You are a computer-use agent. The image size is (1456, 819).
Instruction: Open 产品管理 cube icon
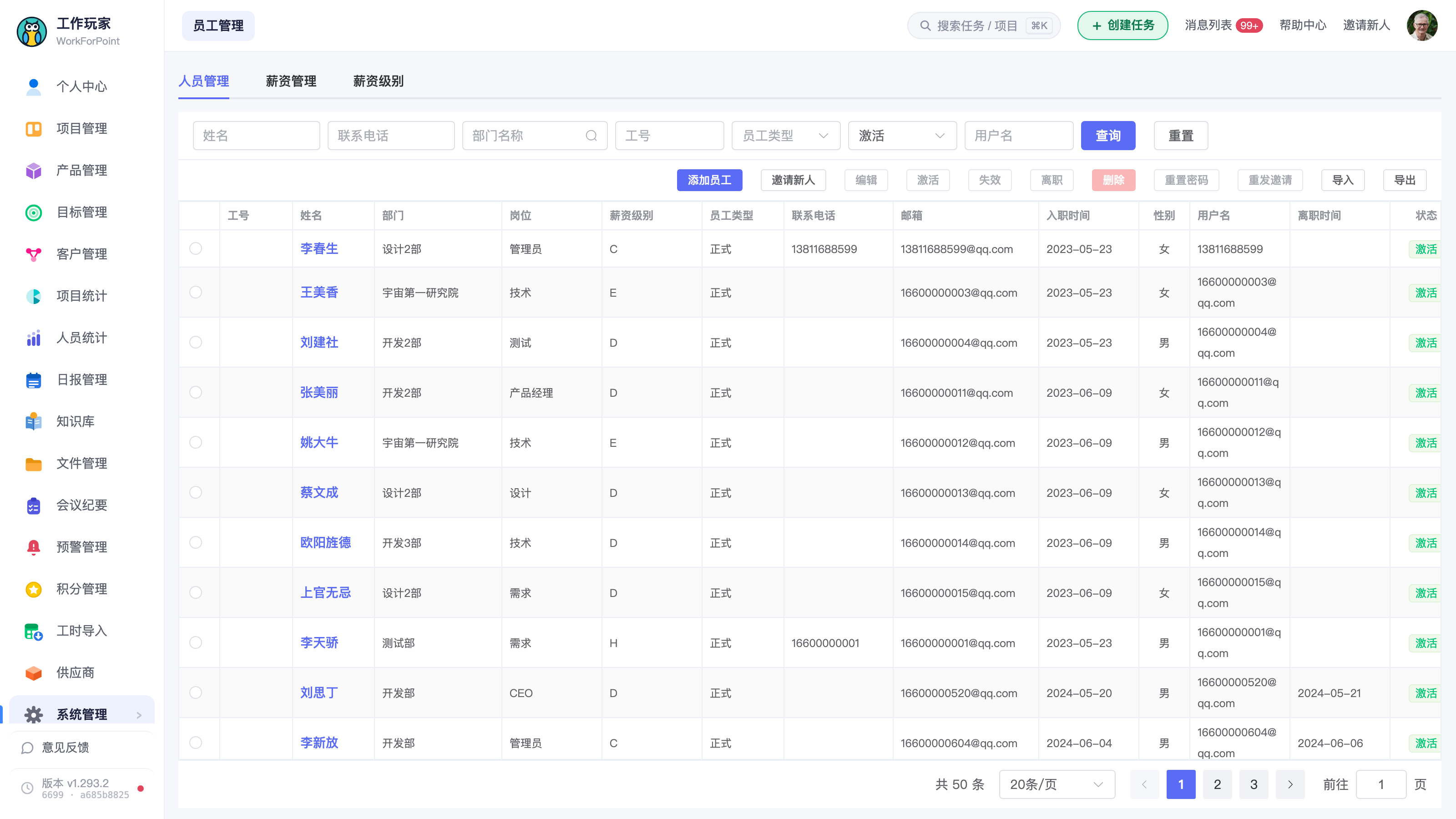click(33, 170)
